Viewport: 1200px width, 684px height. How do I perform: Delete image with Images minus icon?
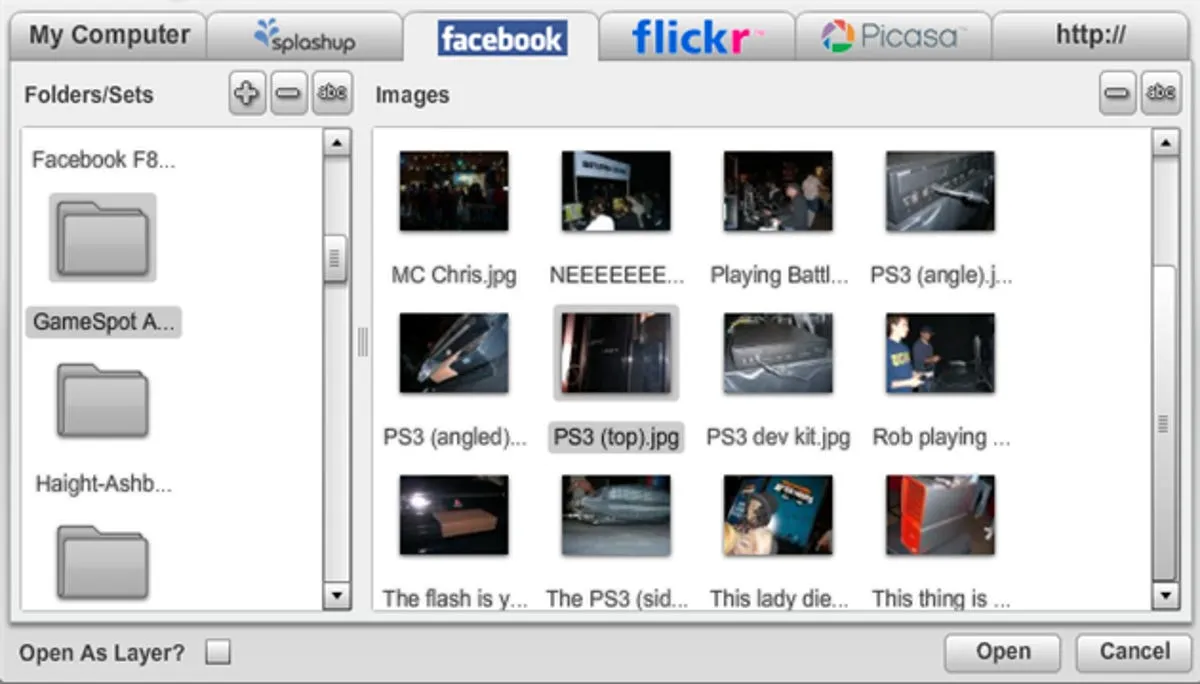[1117, 94]
